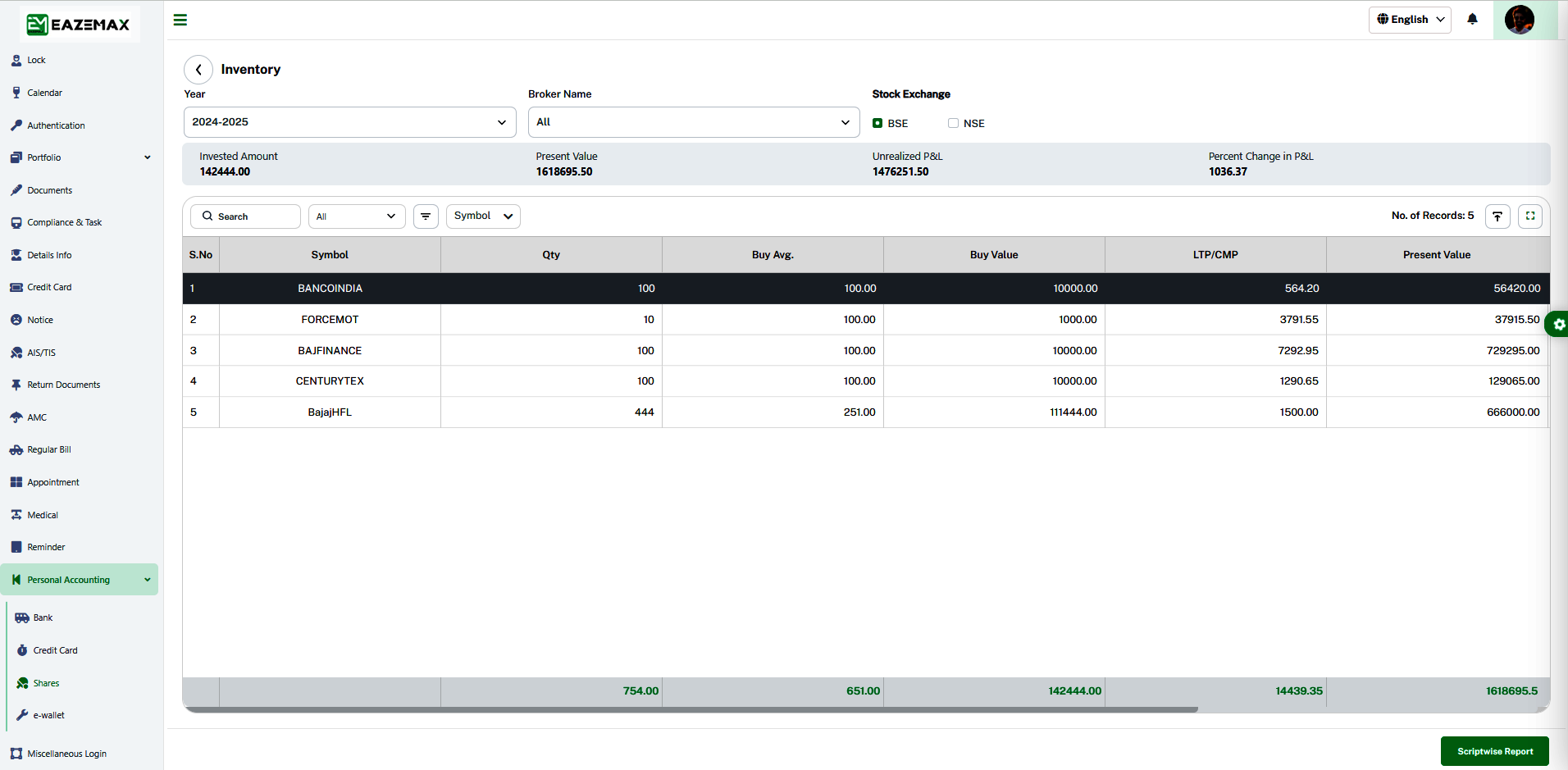1568x770 pixels.
Task: Click the Lock sidebar icon
Action: (16, 60)
